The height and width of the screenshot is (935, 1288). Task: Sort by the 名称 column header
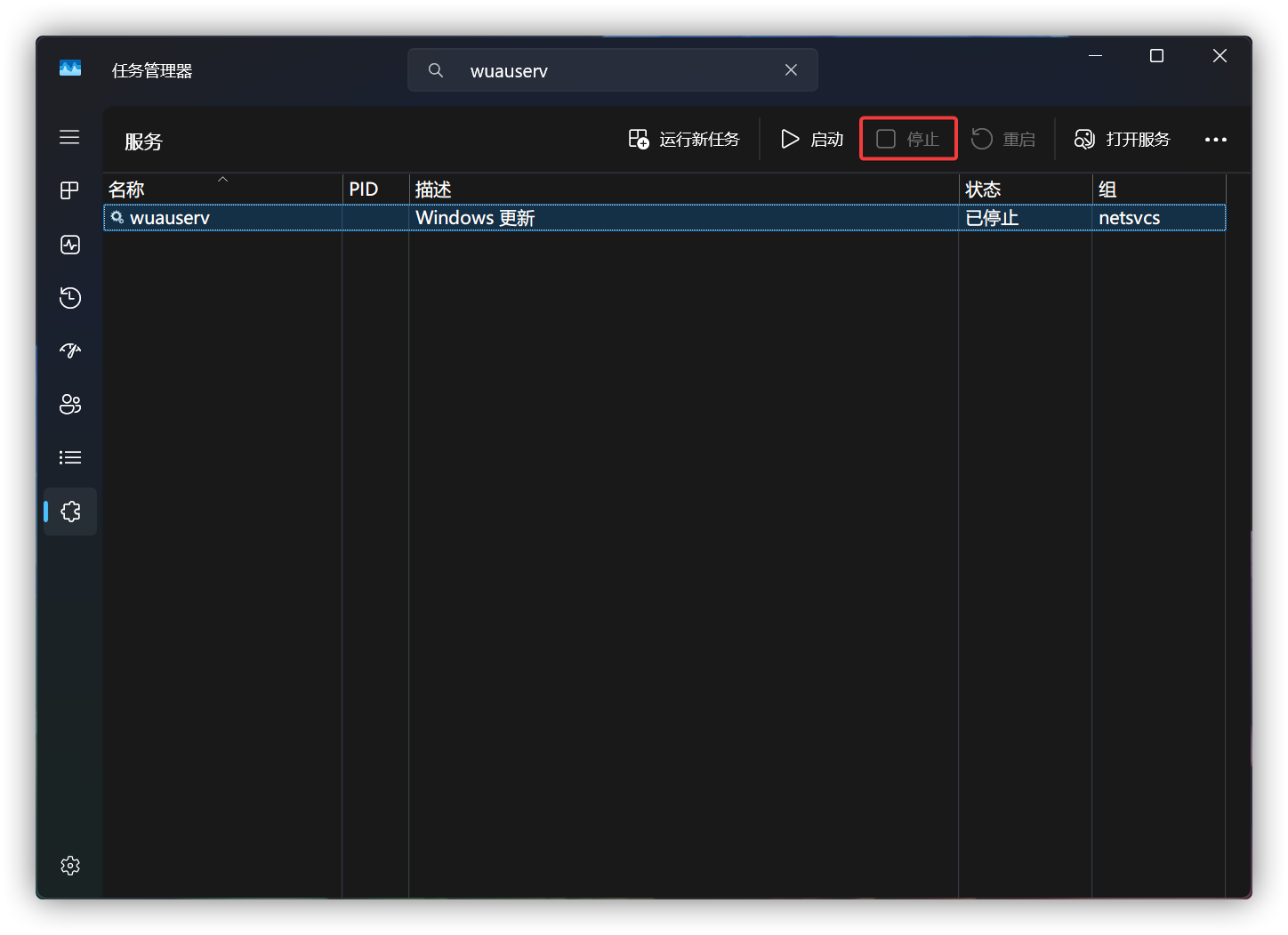(223, 189)
